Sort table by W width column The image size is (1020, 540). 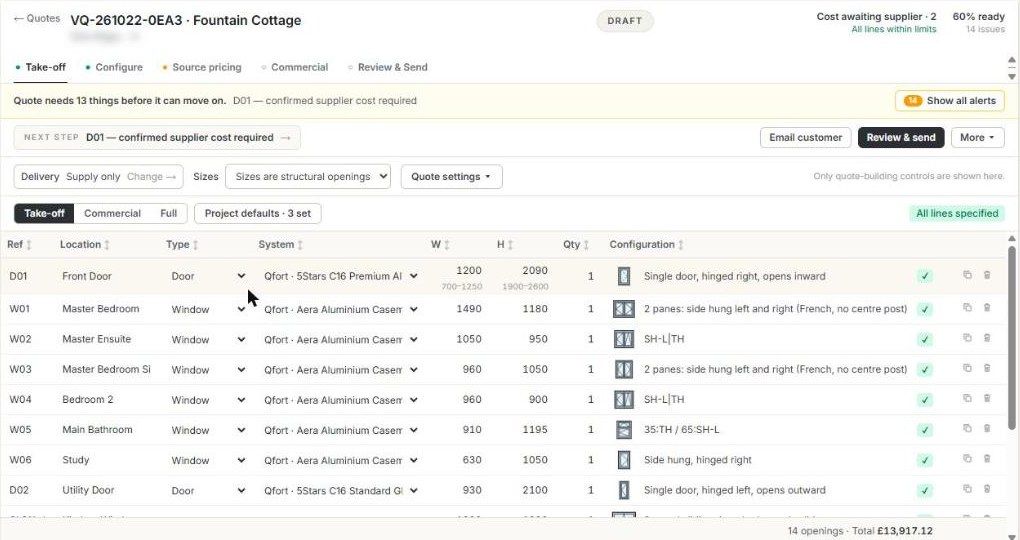(440, 245)
